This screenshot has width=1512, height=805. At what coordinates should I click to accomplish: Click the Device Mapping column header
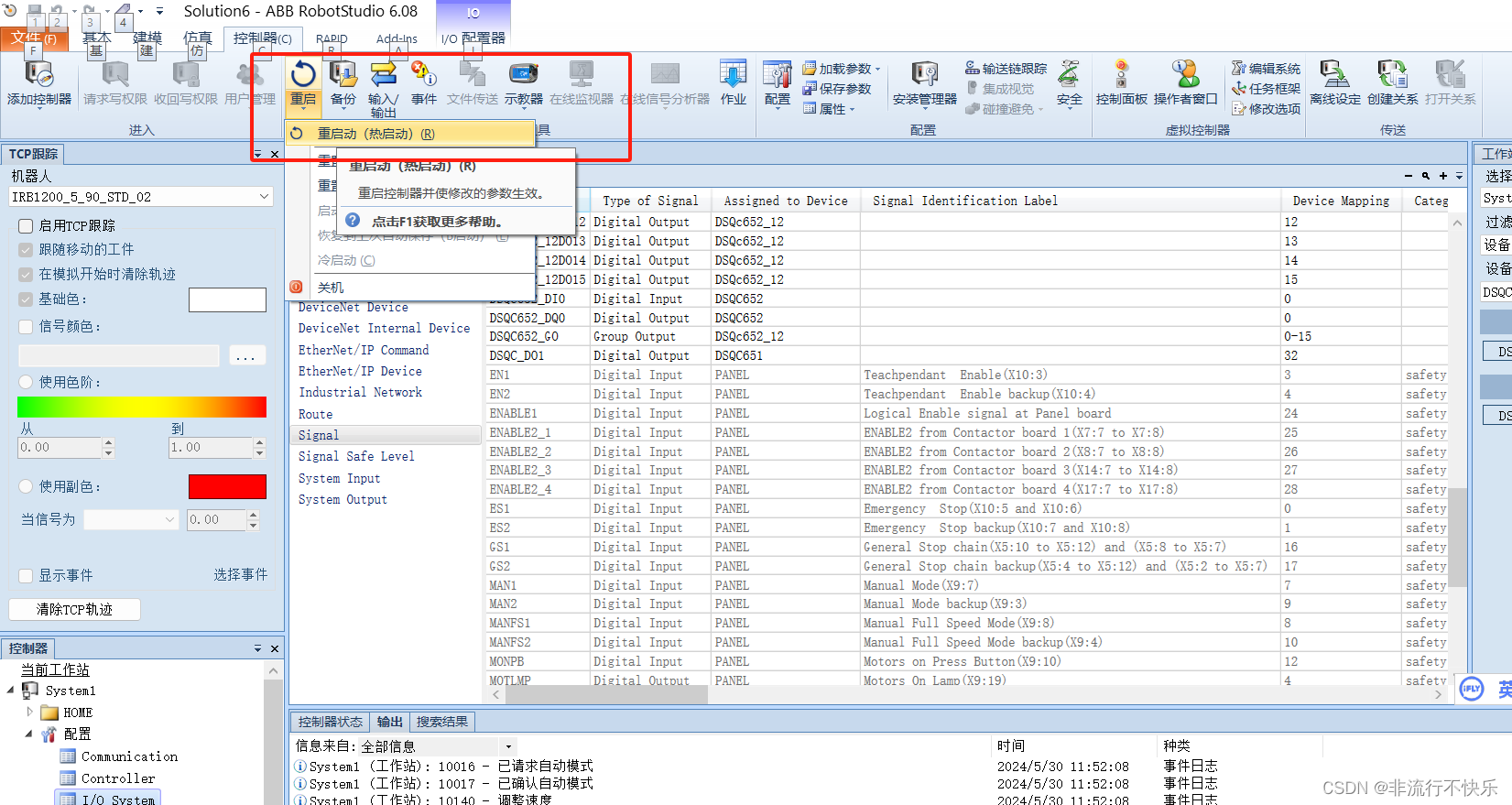(x=1341, y=201)
